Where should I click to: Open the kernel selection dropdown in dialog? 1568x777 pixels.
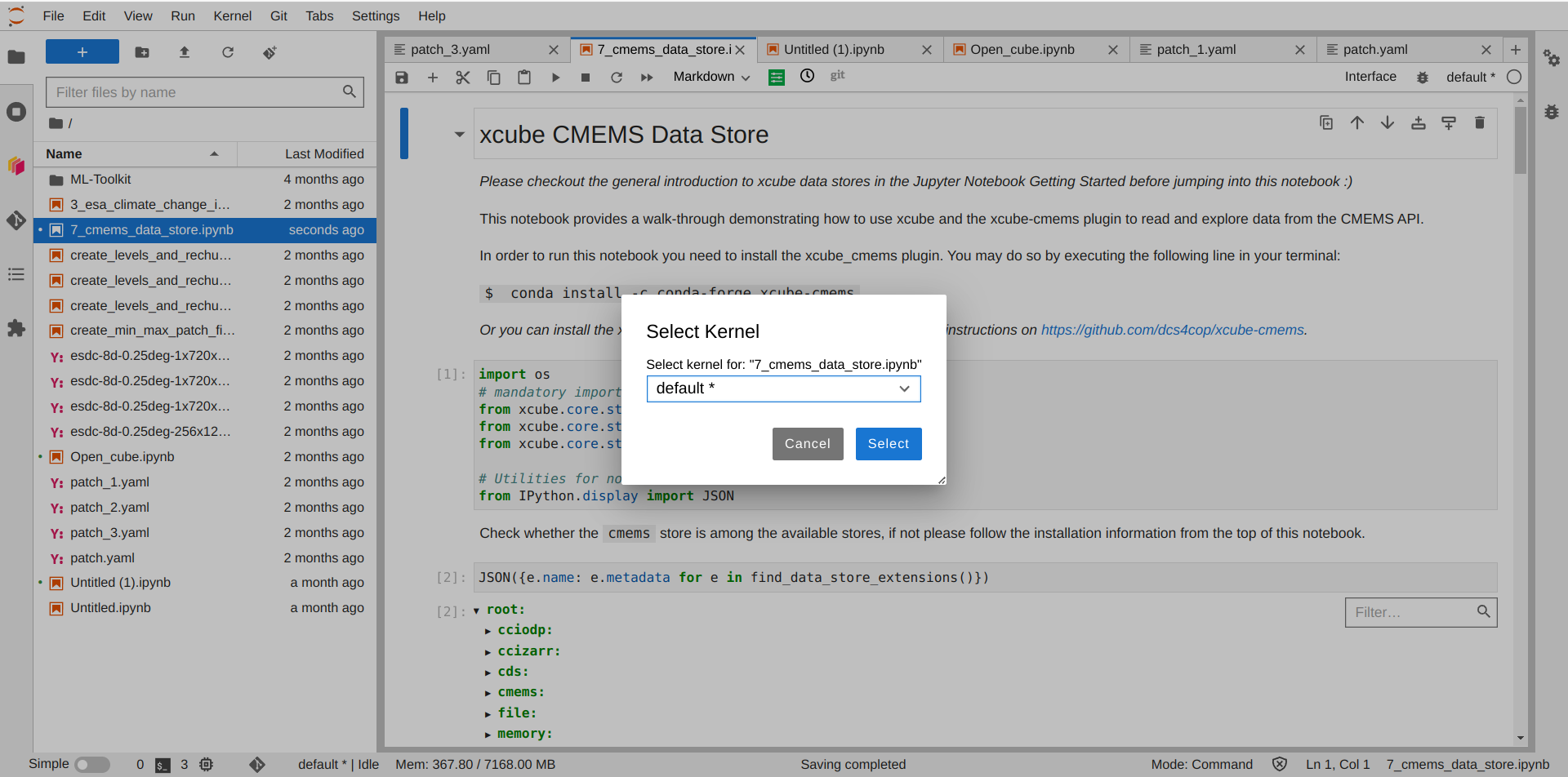tap(784, 388)
